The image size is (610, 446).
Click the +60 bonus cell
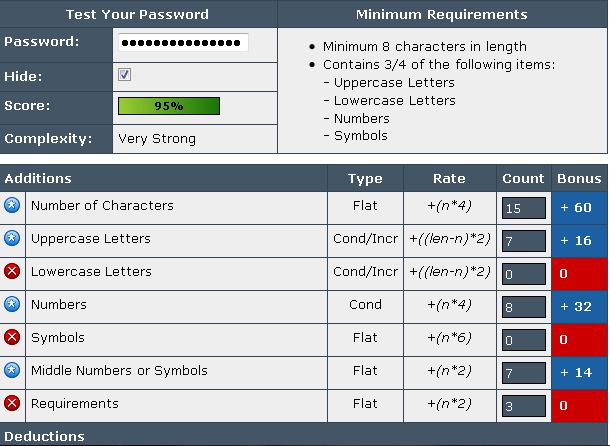(x=580, y=207)
